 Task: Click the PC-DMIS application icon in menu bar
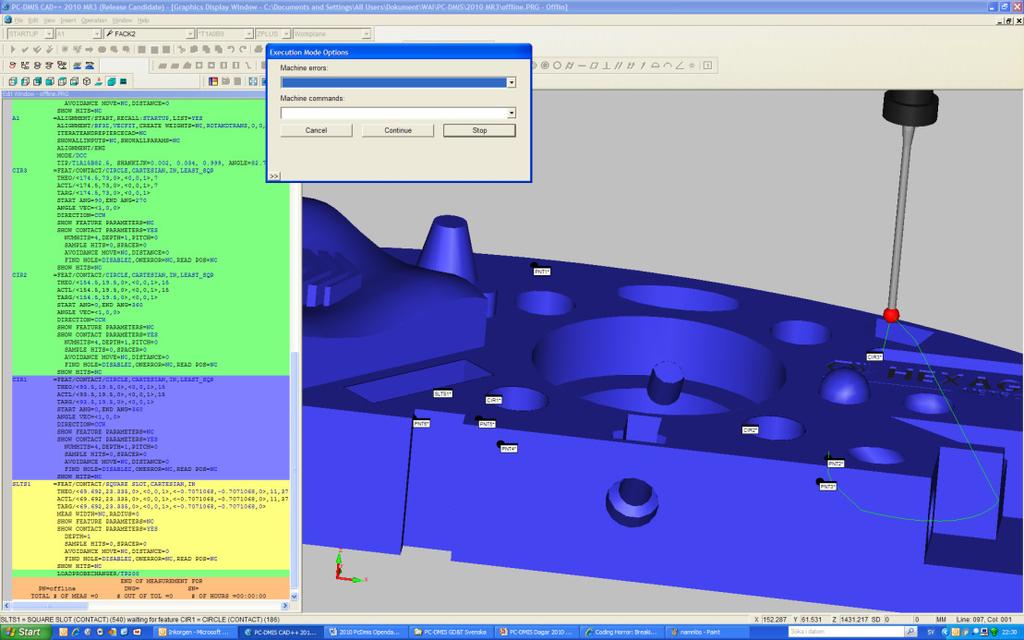tap(8, 20)
